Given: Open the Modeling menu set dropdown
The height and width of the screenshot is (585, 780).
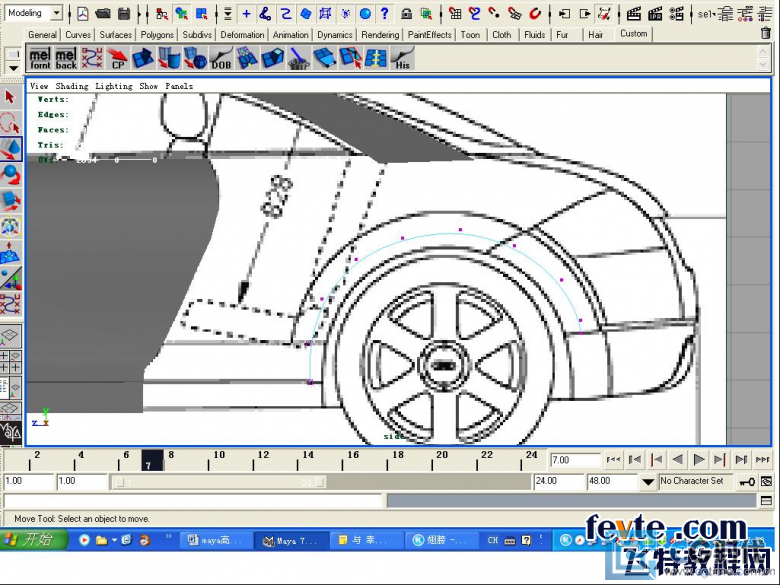Looking at the screenshot, I should pyautogui.click(x=57, y=13).
